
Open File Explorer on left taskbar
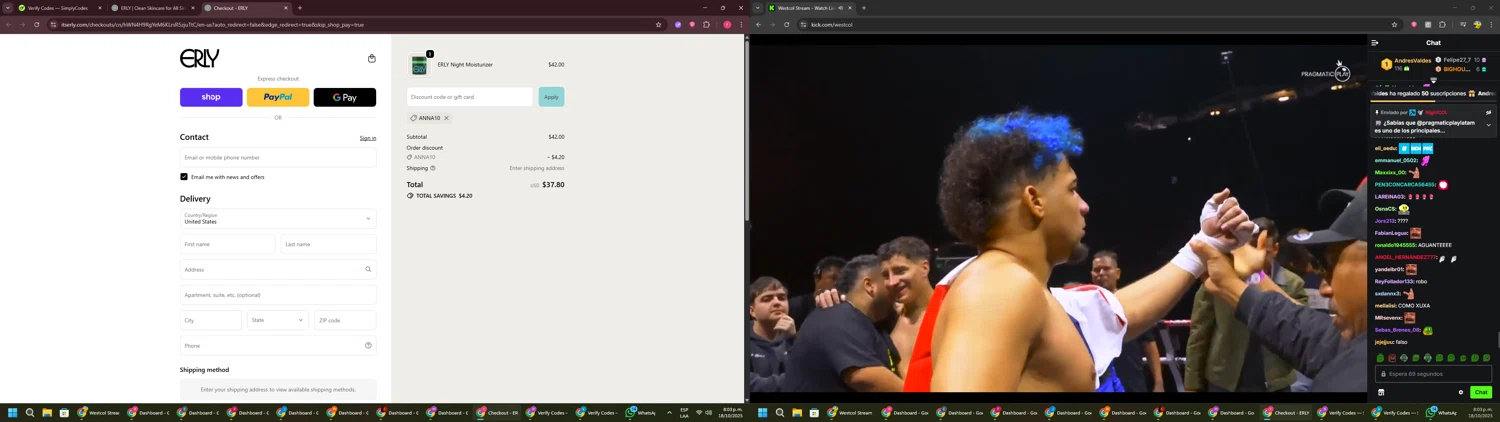47,412
